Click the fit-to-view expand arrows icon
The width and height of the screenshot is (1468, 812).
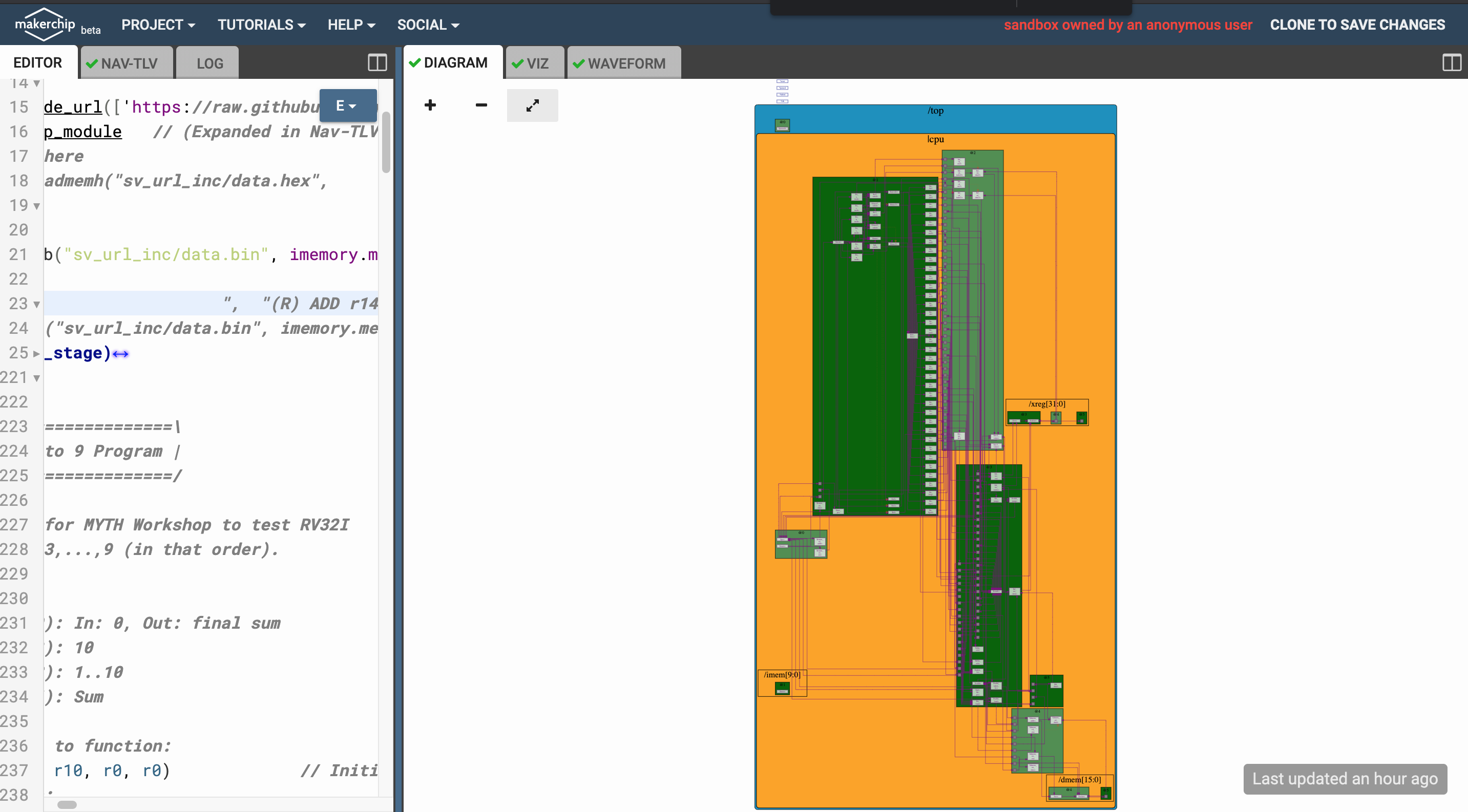pyautogui.click(x=532, y=105)
